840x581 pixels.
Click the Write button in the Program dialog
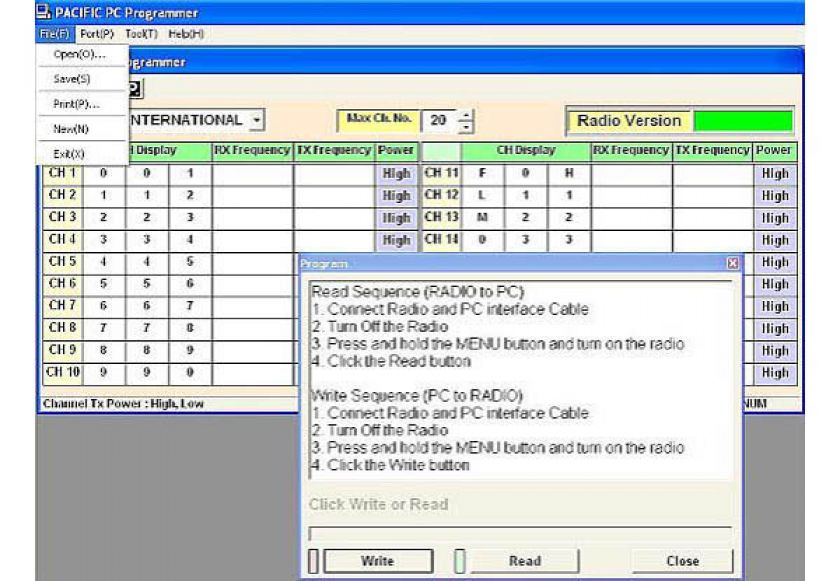[x=378, y=561]
